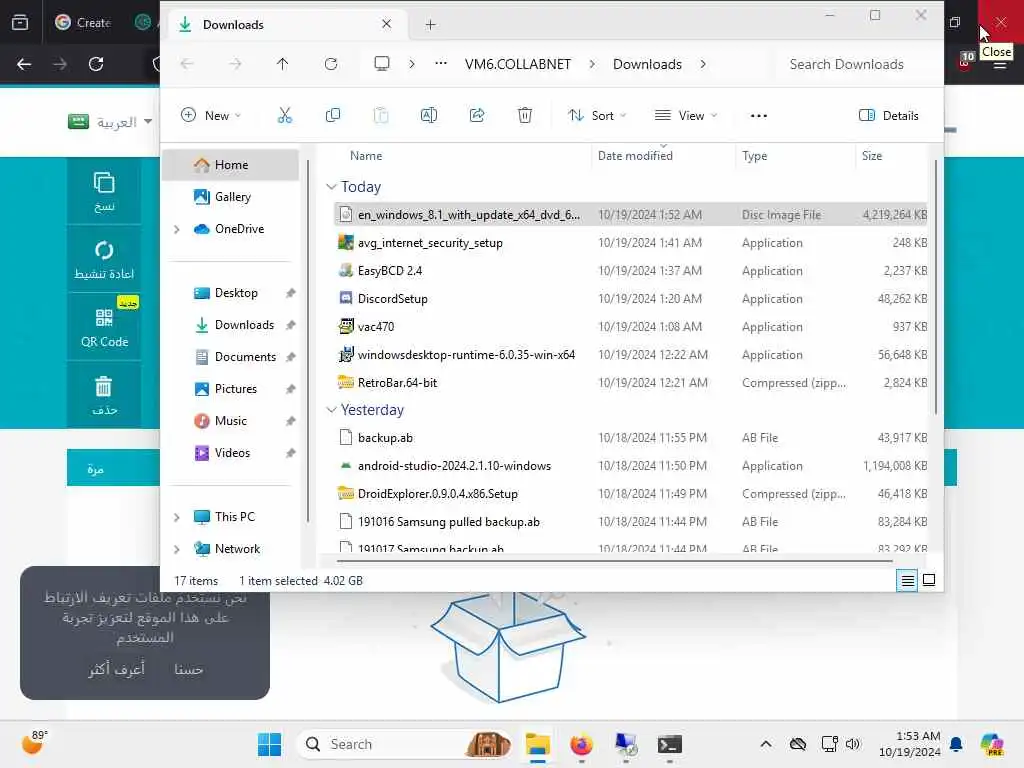Image resolution: width=1024 pixels, height=768 pixels.
Task: Expand the OneDrive tree node
Action: click(x=176, y=229)
